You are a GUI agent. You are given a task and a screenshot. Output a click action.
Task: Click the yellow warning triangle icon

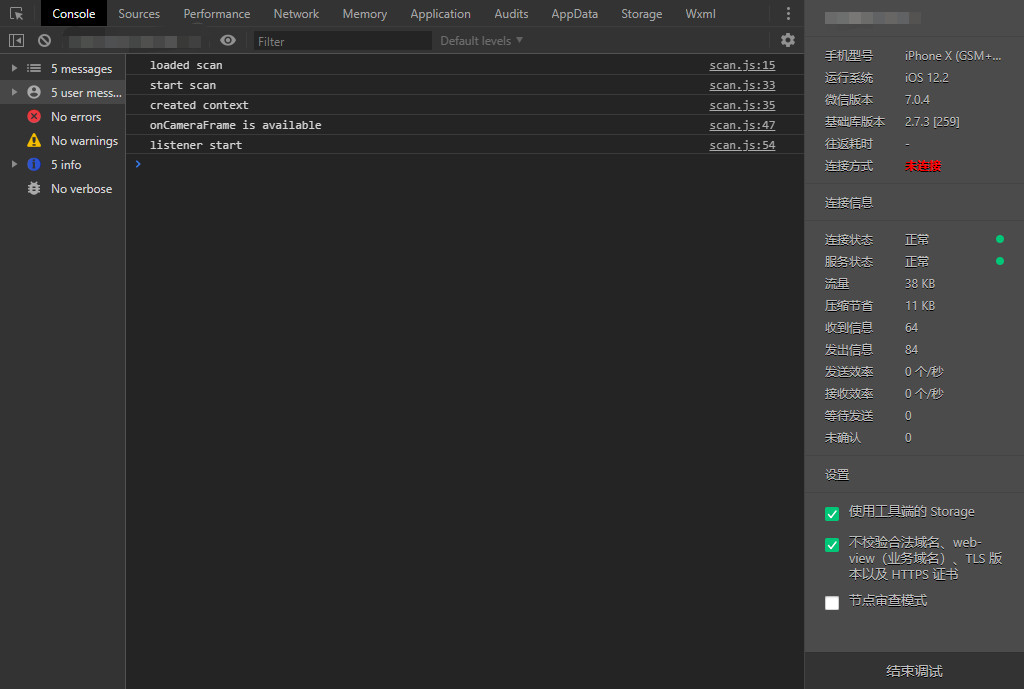(34, 140)
